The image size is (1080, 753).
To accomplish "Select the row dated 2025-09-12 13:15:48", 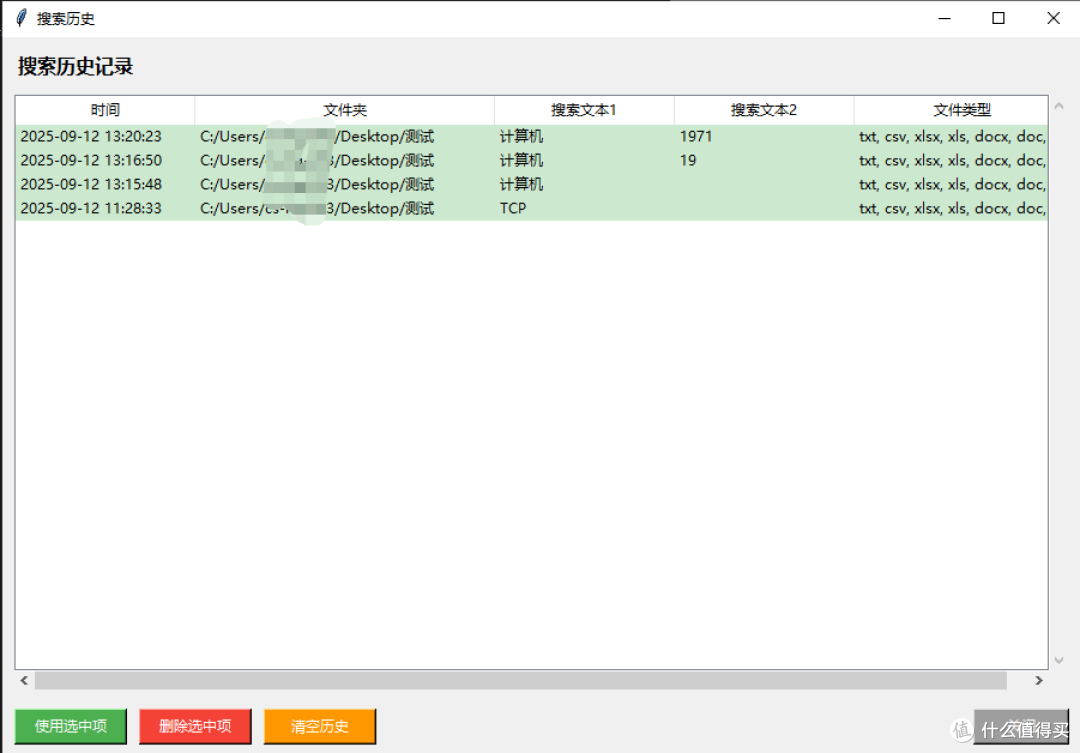I will point(532,185).
